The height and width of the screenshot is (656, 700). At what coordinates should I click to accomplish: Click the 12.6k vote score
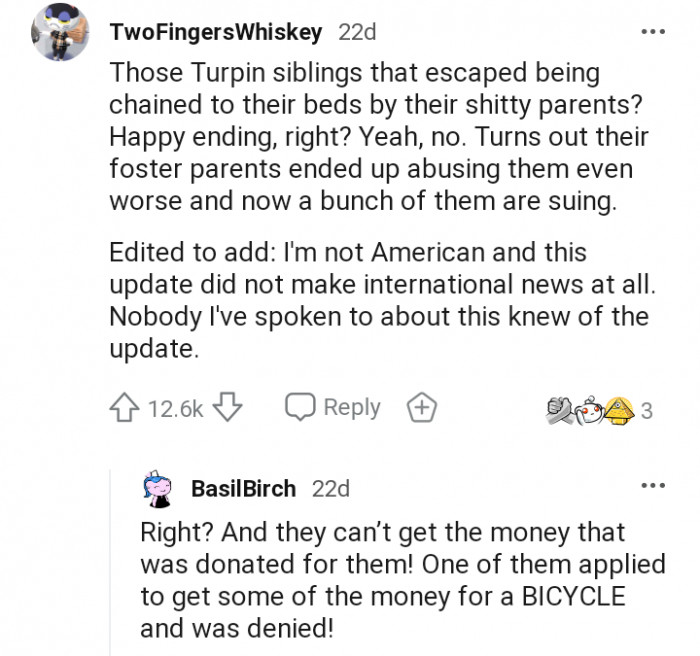point(175,409)
